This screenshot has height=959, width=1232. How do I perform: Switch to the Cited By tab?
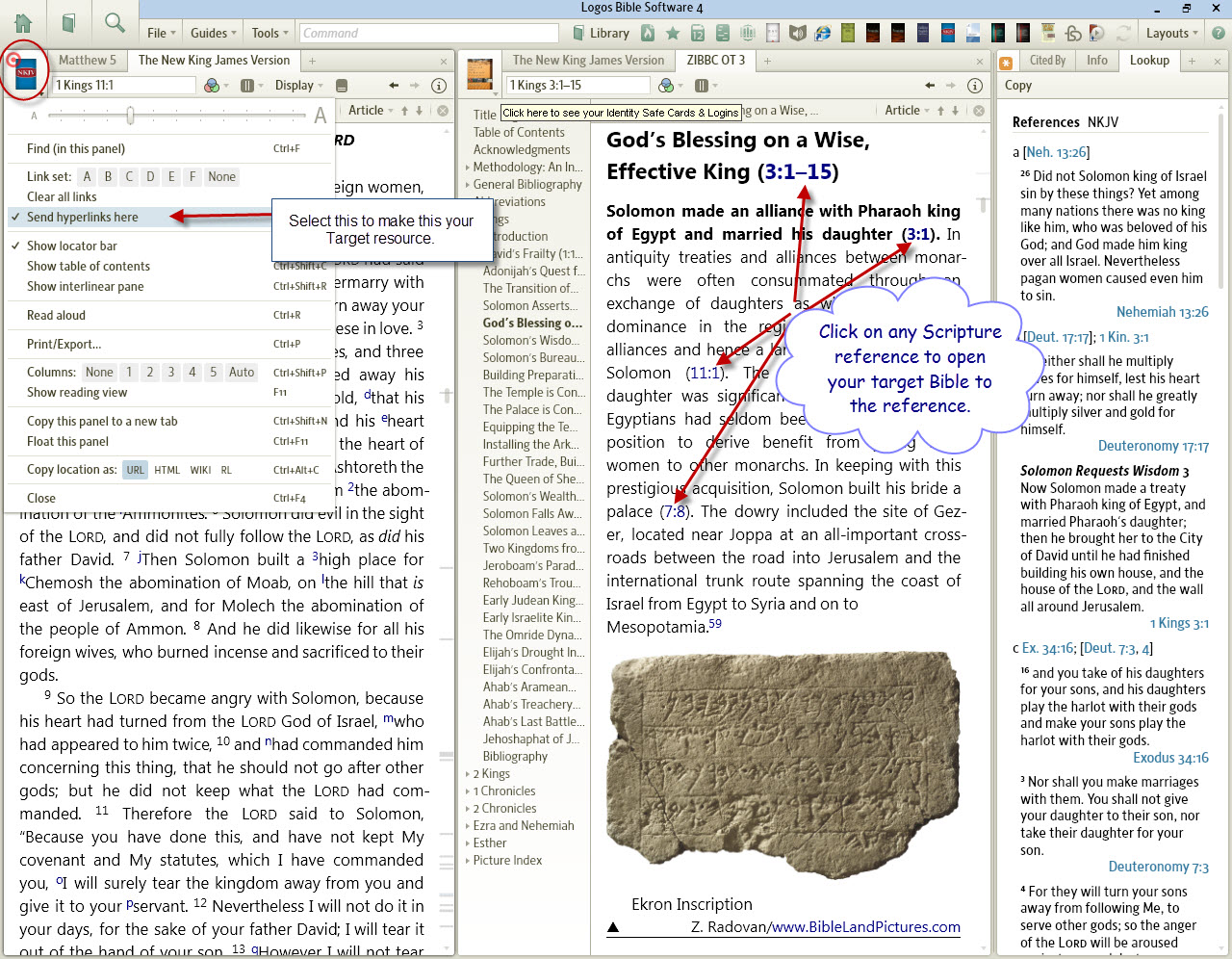(1047, 61)
